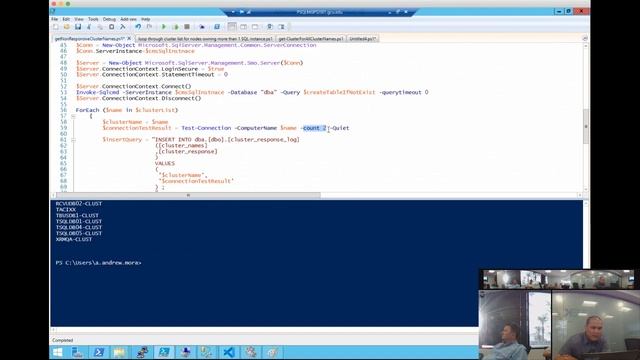Undo with the blue arrow icon

click(138, 27)
